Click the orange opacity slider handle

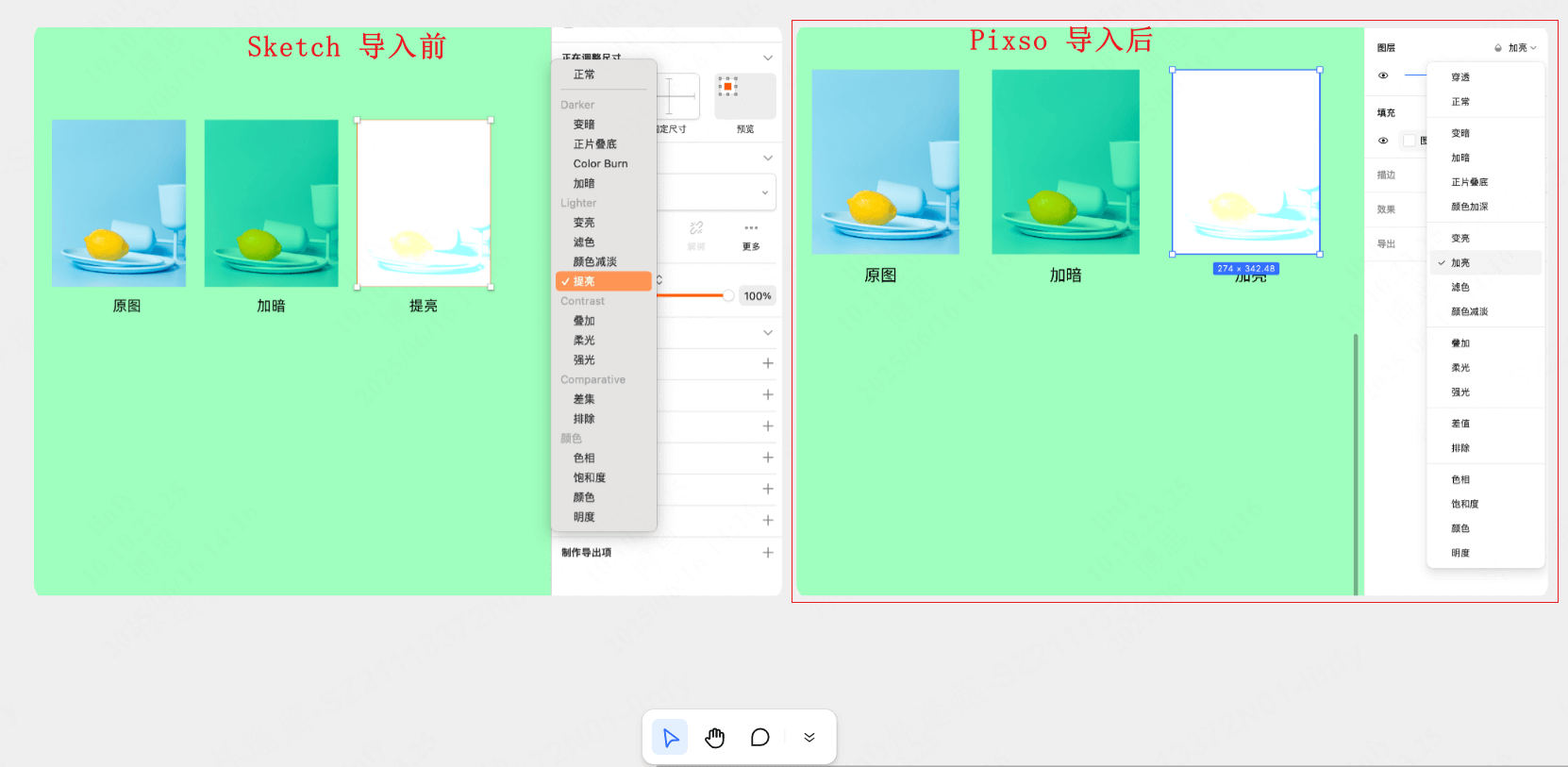[x=728, y=296]
